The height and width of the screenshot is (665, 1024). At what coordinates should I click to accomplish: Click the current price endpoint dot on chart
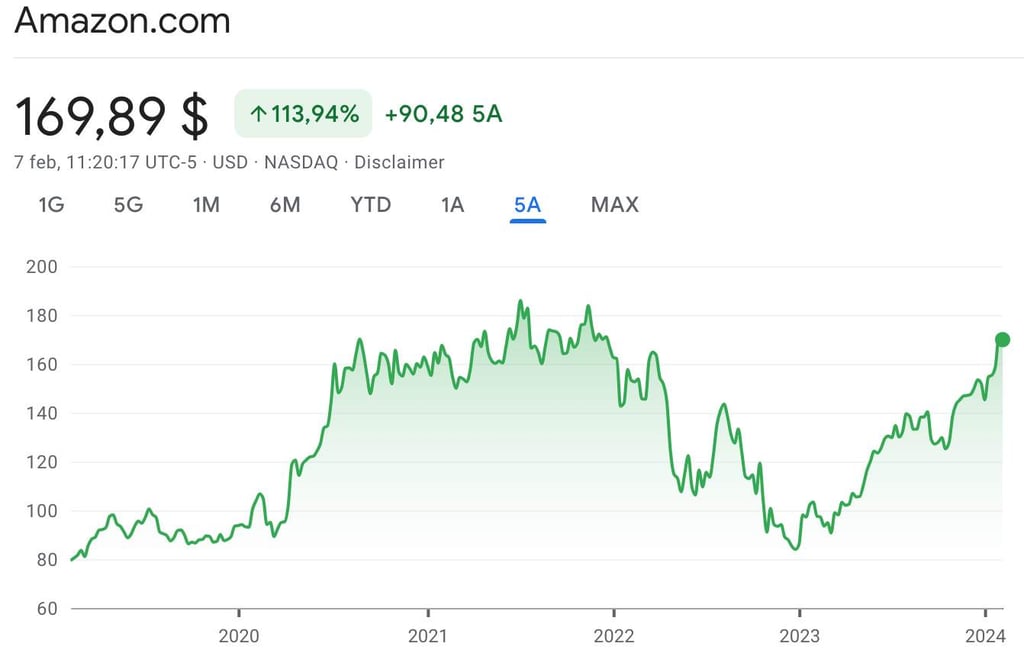tap(1003, 340)
